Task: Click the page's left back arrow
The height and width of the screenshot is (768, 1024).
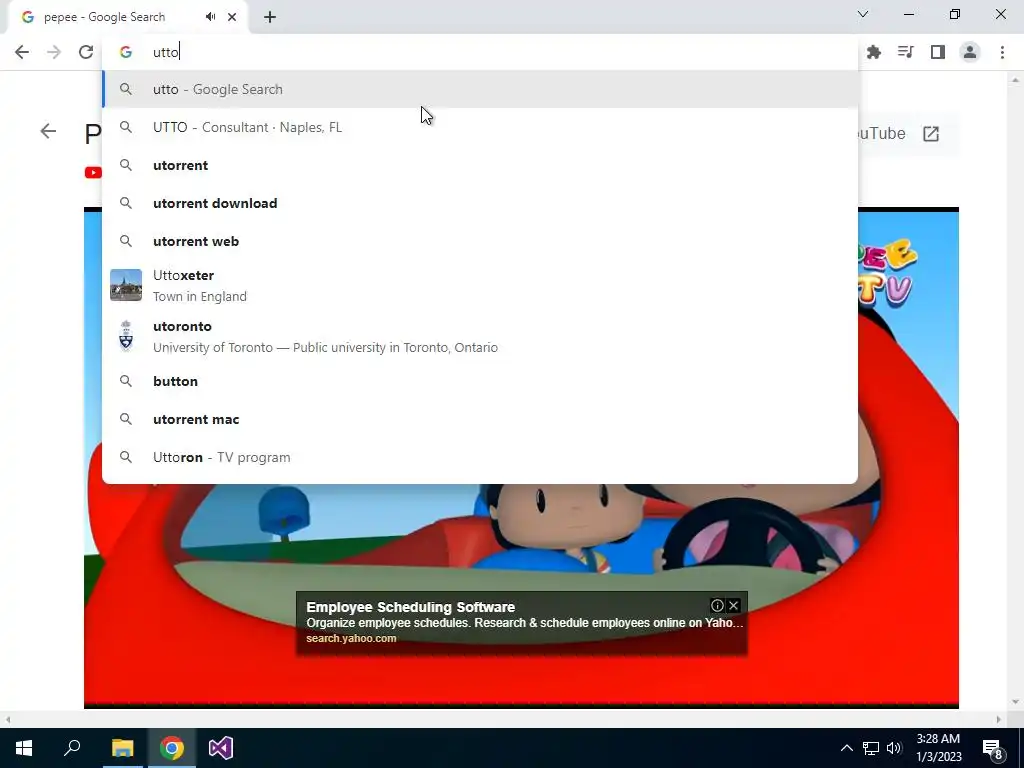Action: point(48,131)
